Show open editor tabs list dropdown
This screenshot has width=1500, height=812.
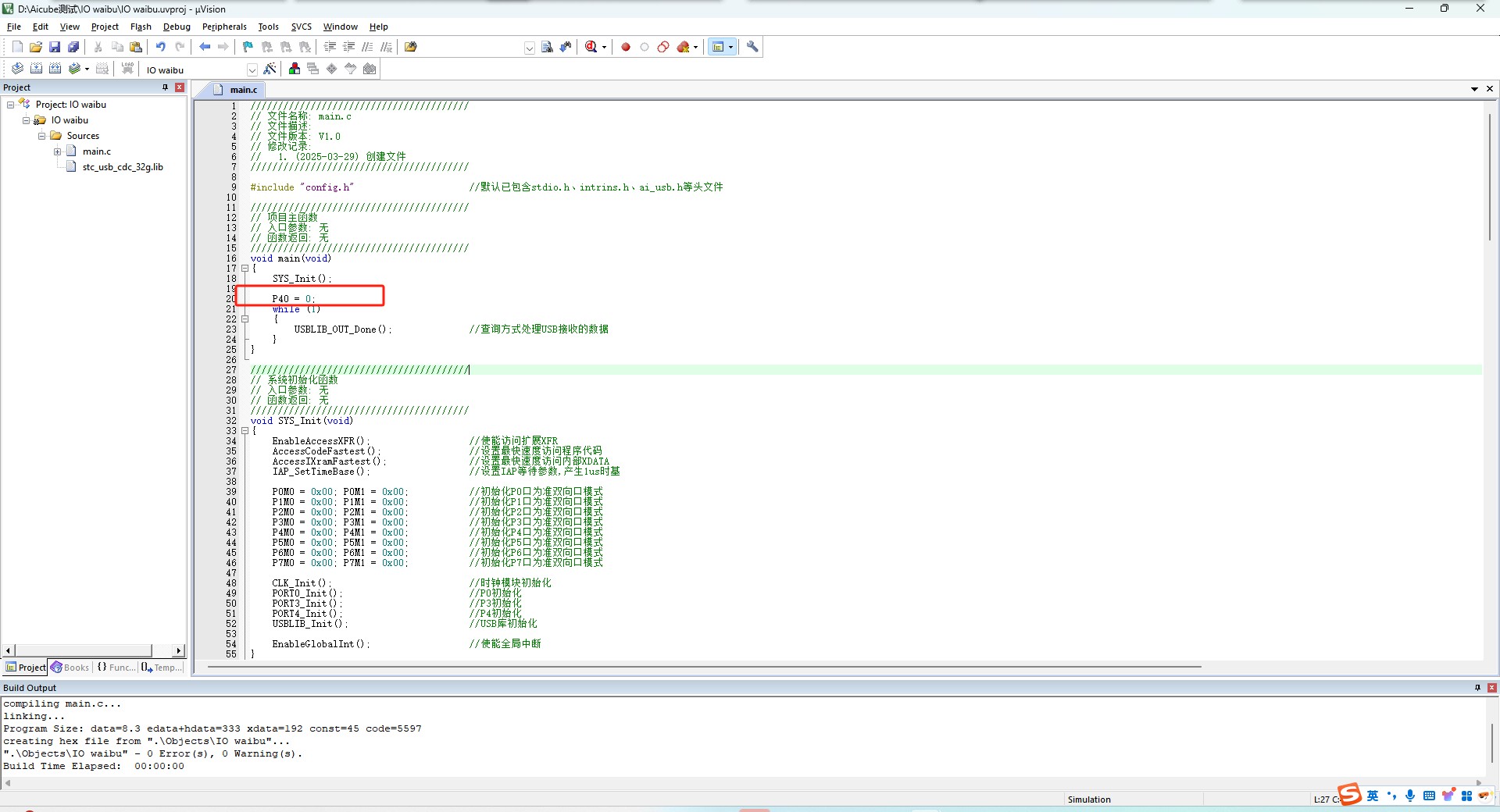pos(1474,89)
